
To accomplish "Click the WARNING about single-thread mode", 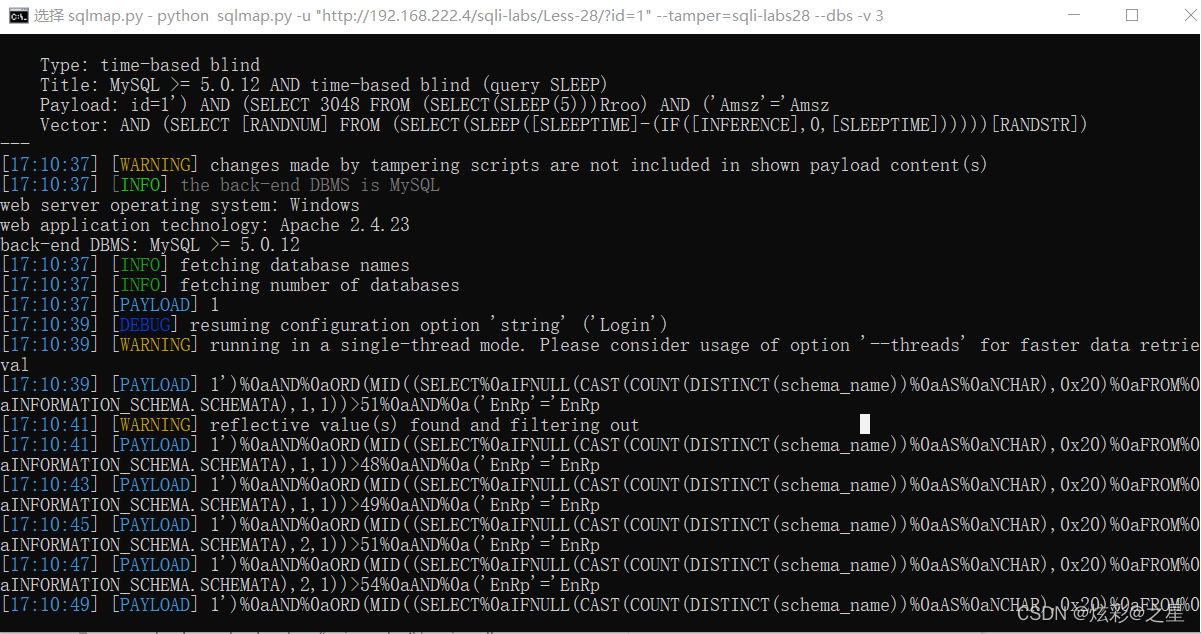I will pos(600,355).
